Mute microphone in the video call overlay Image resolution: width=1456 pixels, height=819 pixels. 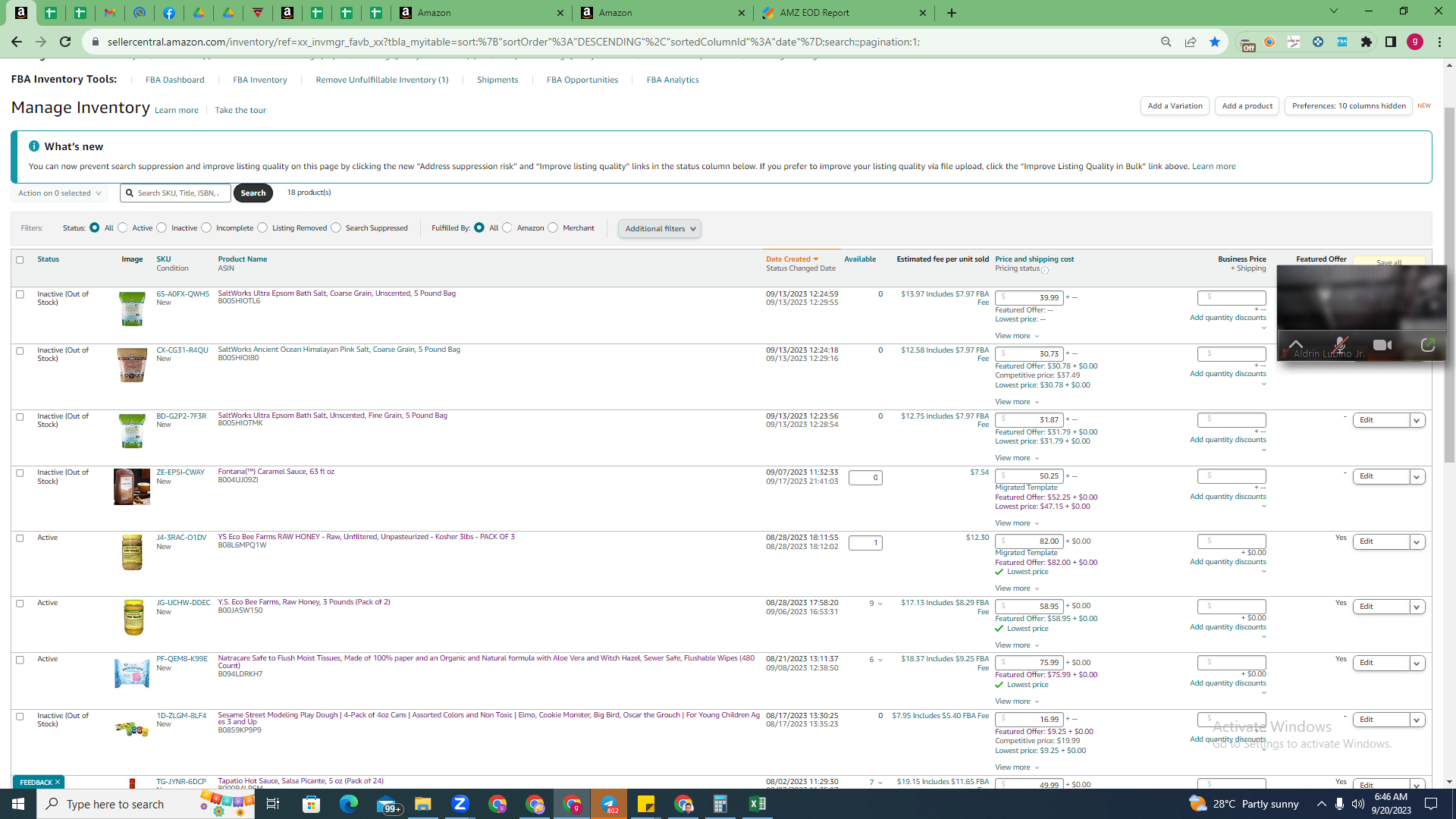[1340, 345]
